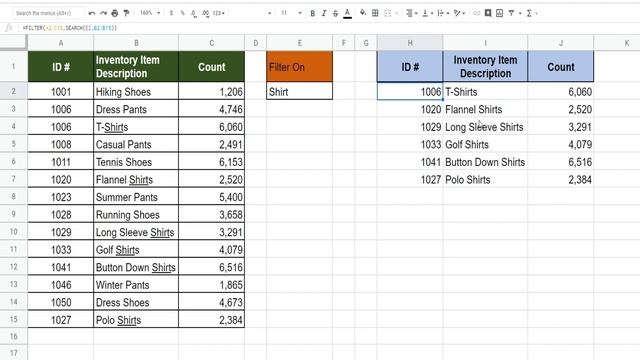Screen dimensions: 640x360
Task: Select count 1,865 cell
Action: point(211,284)
